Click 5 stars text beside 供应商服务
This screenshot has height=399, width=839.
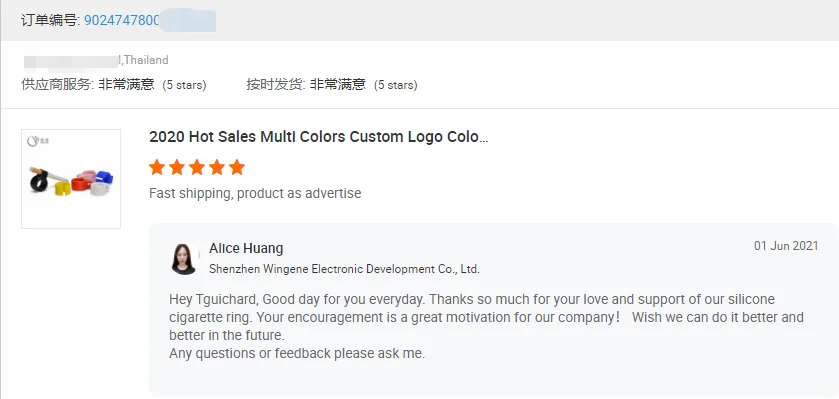point(185,85)
